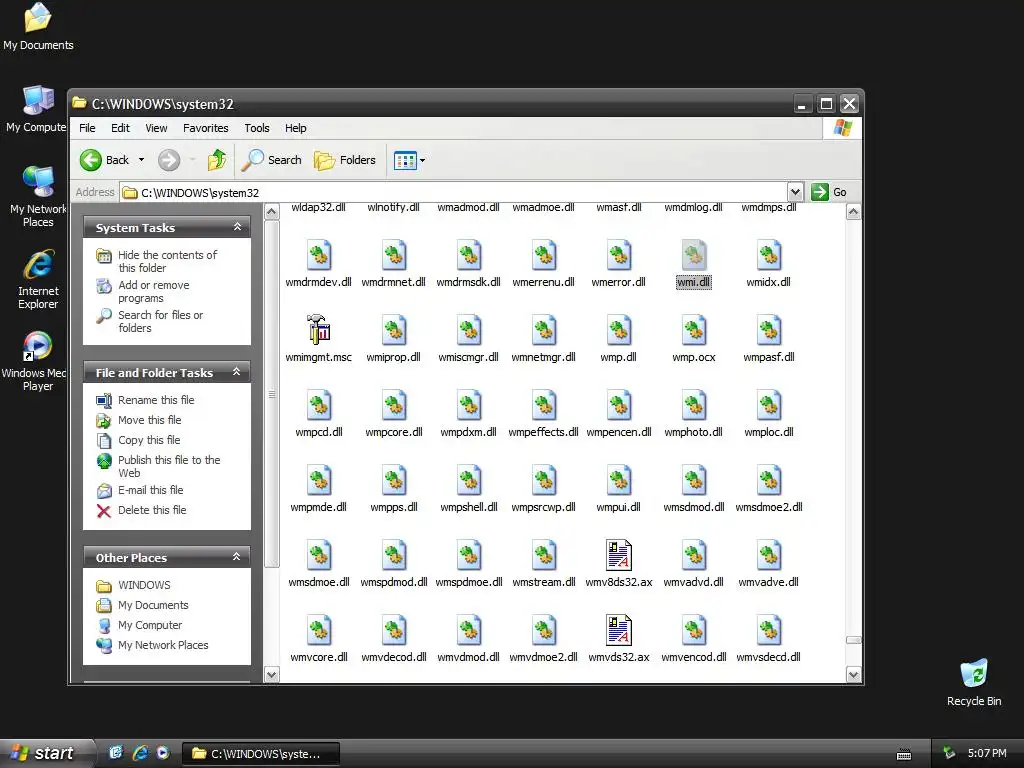Viewport: 1024px width, 768px height.
Task: Select the wmiprop.dll file icon
Action: pos(394,329)
